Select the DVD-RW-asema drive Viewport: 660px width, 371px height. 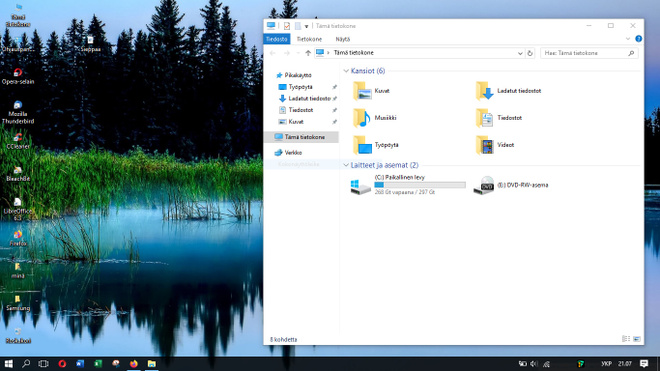(511, 185)
